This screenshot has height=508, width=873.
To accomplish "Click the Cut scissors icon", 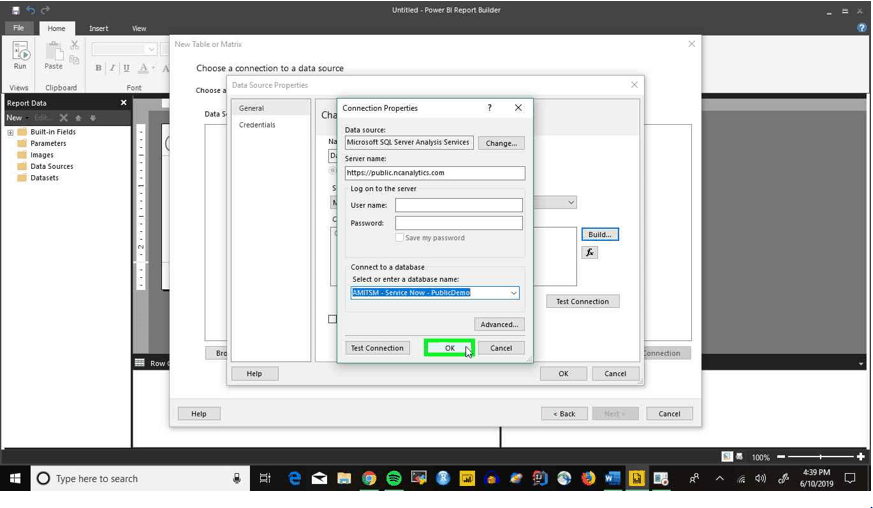I will tap(74, 45).
